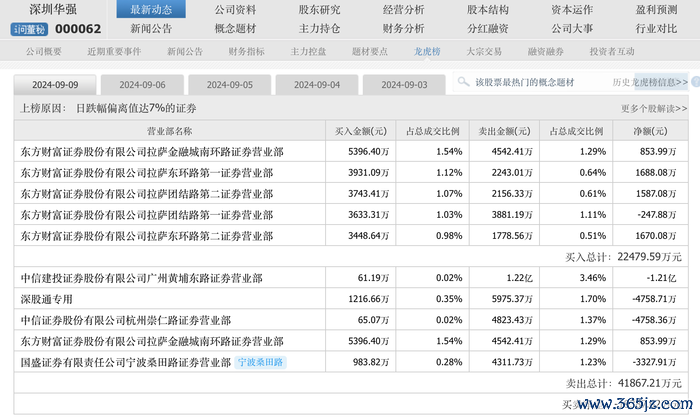Click the 深股通专用 row name
This screenshot has width=700, height=419.
(46, 299)
